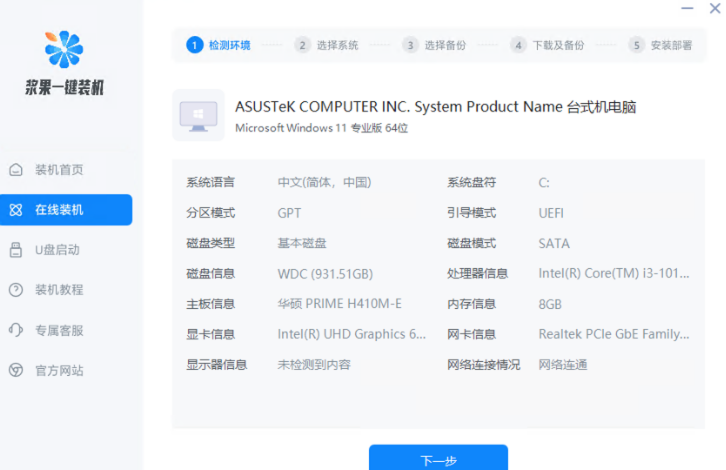
Task: Click the C: system drive value
Action: click(544, 183)
